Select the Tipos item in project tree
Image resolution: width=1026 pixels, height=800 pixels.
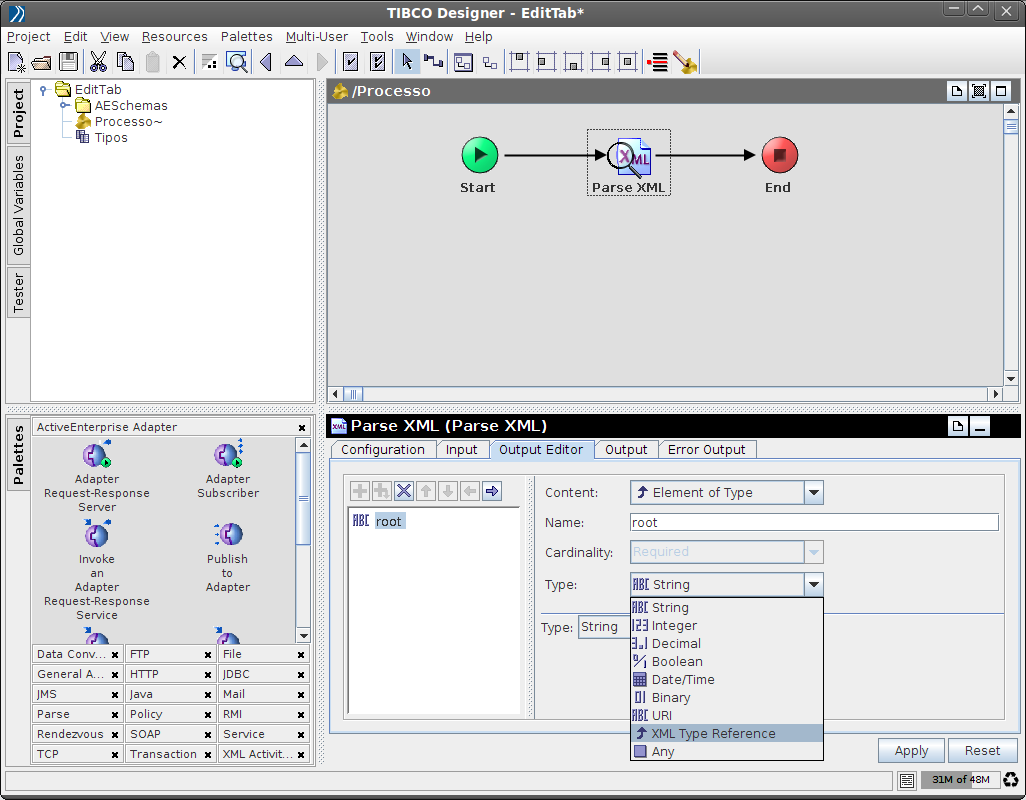[x=110, y=138]
